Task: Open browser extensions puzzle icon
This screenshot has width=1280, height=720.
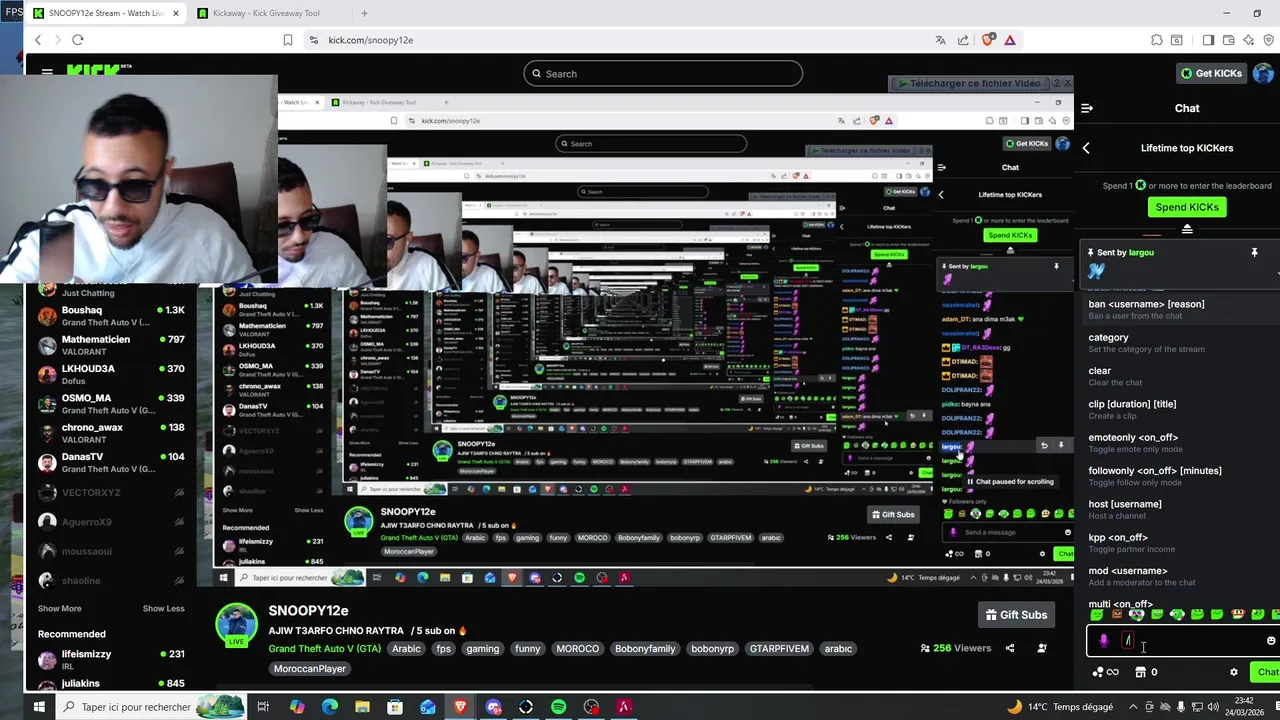Action: (x=1157, y=40)
